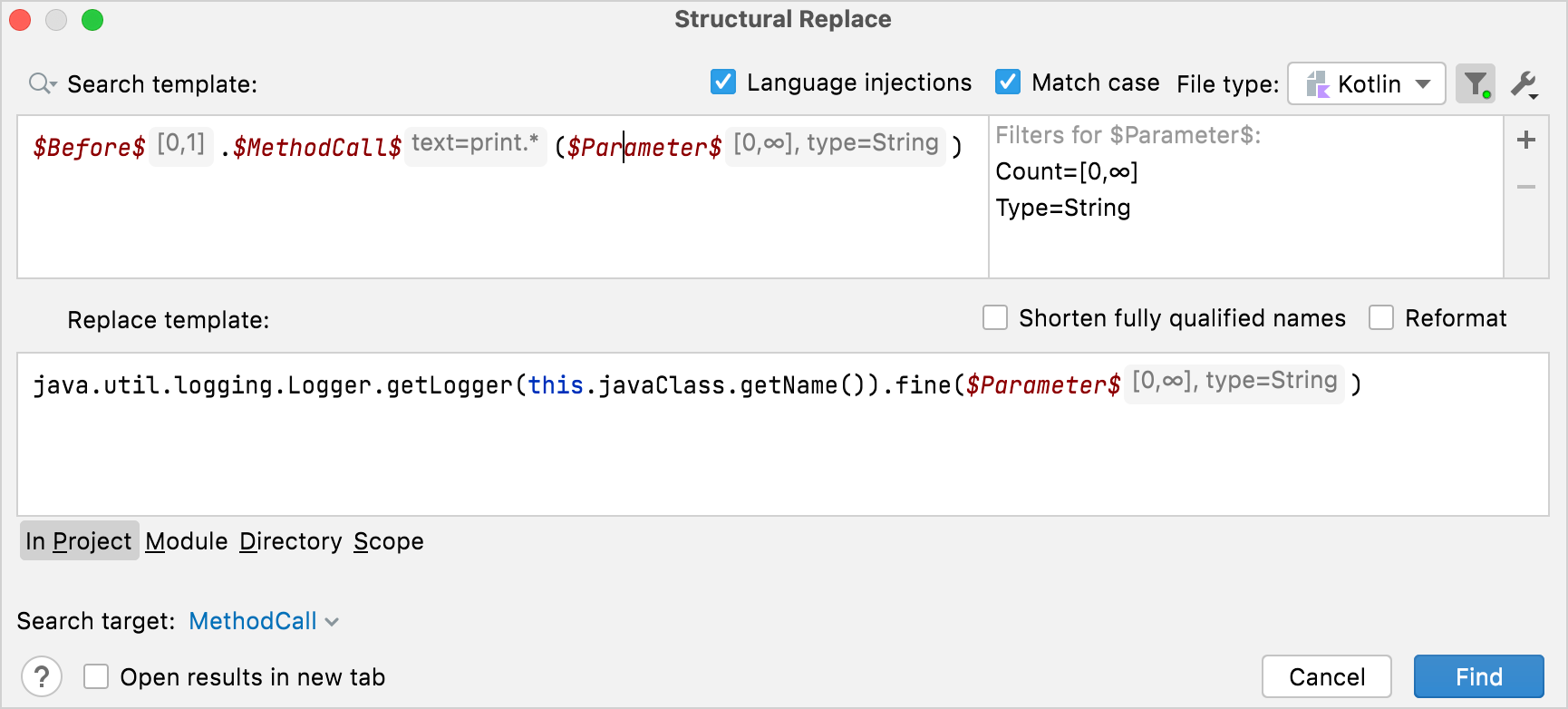Click the Filters for $Parameter$ header

(1128, 135)
